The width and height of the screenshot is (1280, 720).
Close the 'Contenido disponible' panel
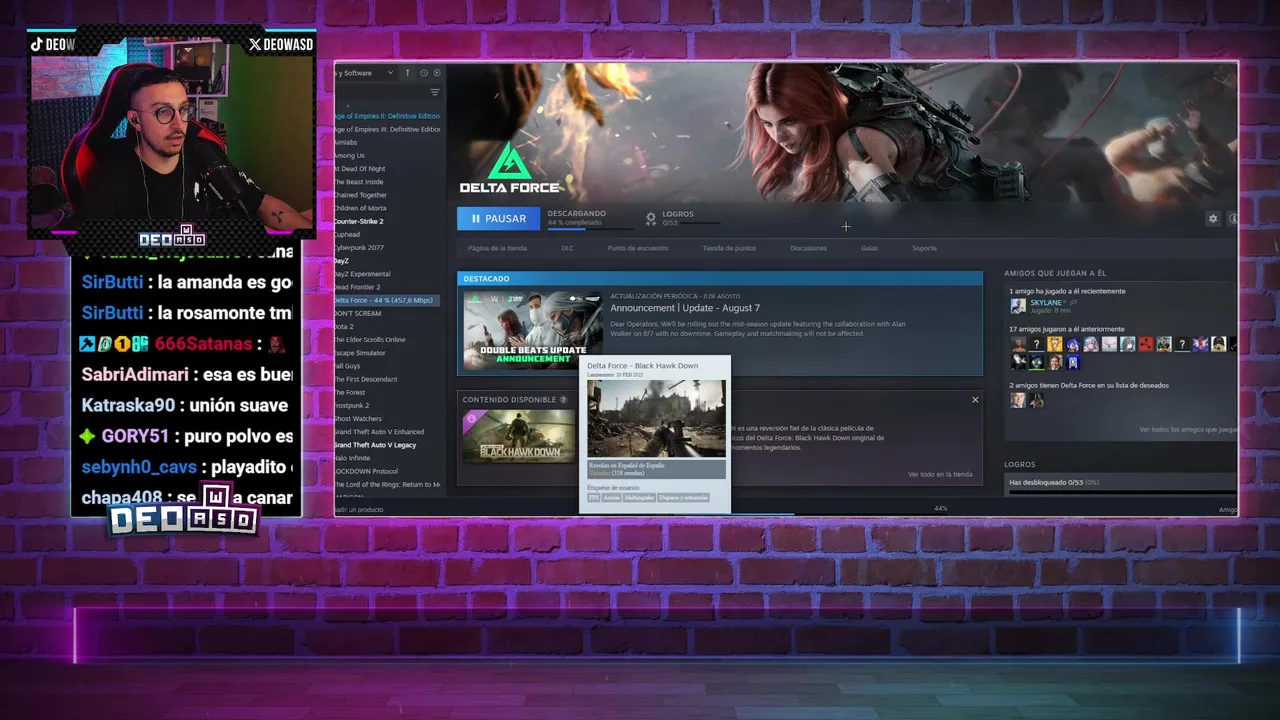tap(975, 400)
